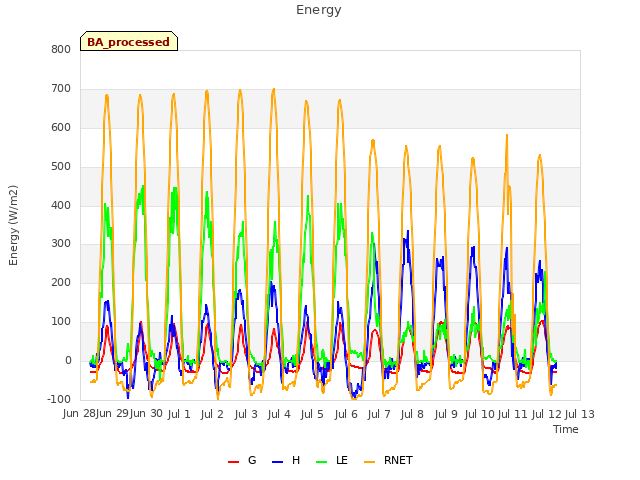Click the 700 y-axis tick label
This screenshot has width=640, height=480.
(61, 89)
